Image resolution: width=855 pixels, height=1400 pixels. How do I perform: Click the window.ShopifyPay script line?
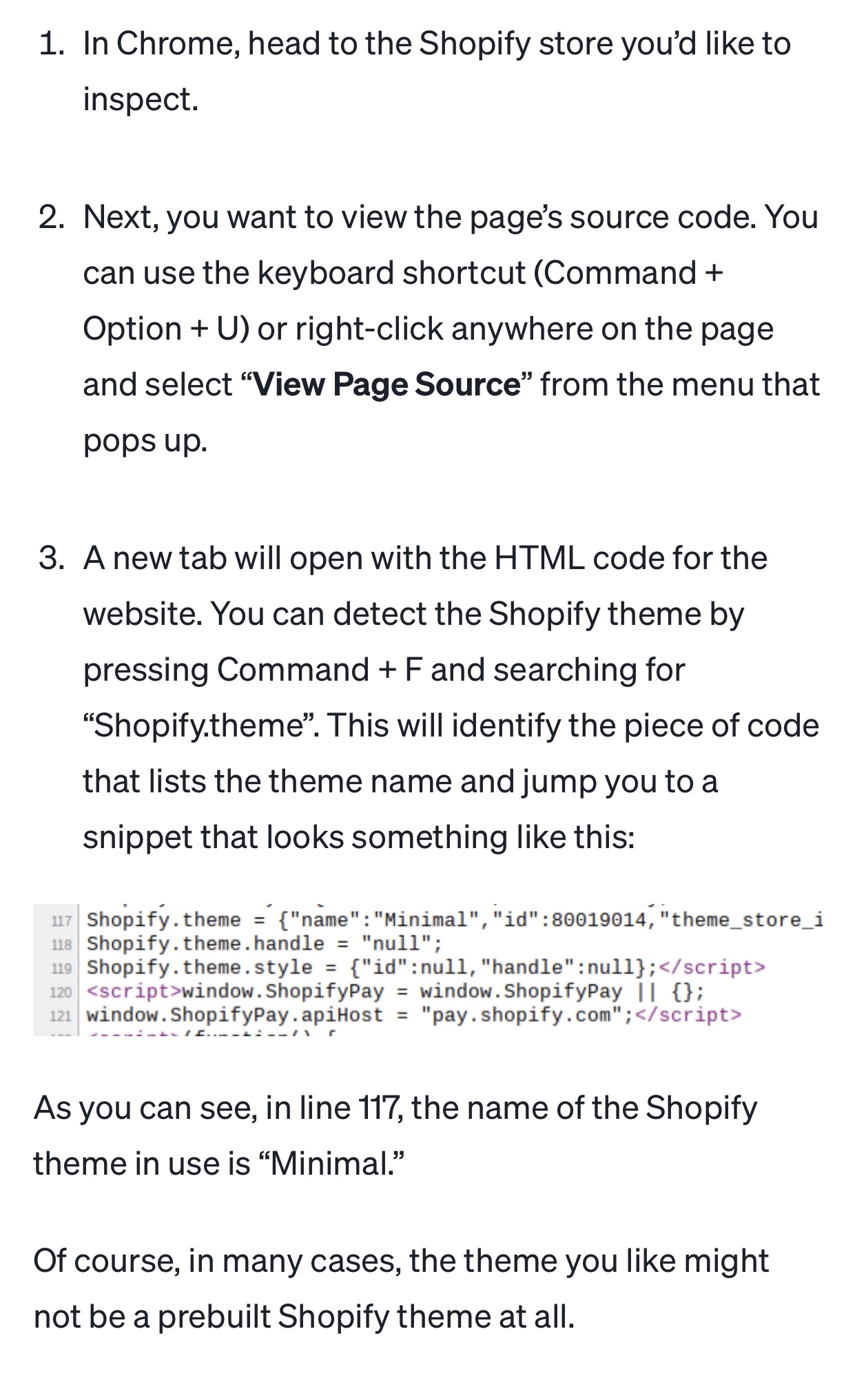(x=395, y=991)
